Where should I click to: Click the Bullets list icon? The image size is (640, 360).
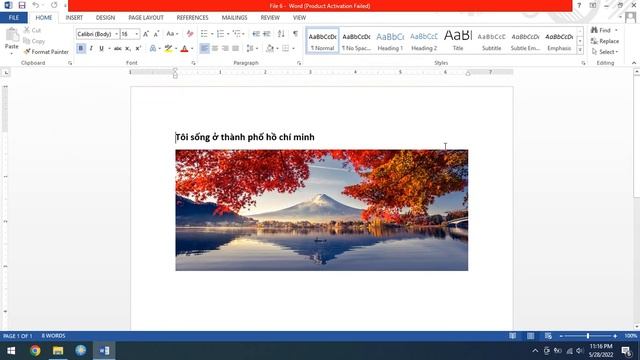[x=204, y=34]
